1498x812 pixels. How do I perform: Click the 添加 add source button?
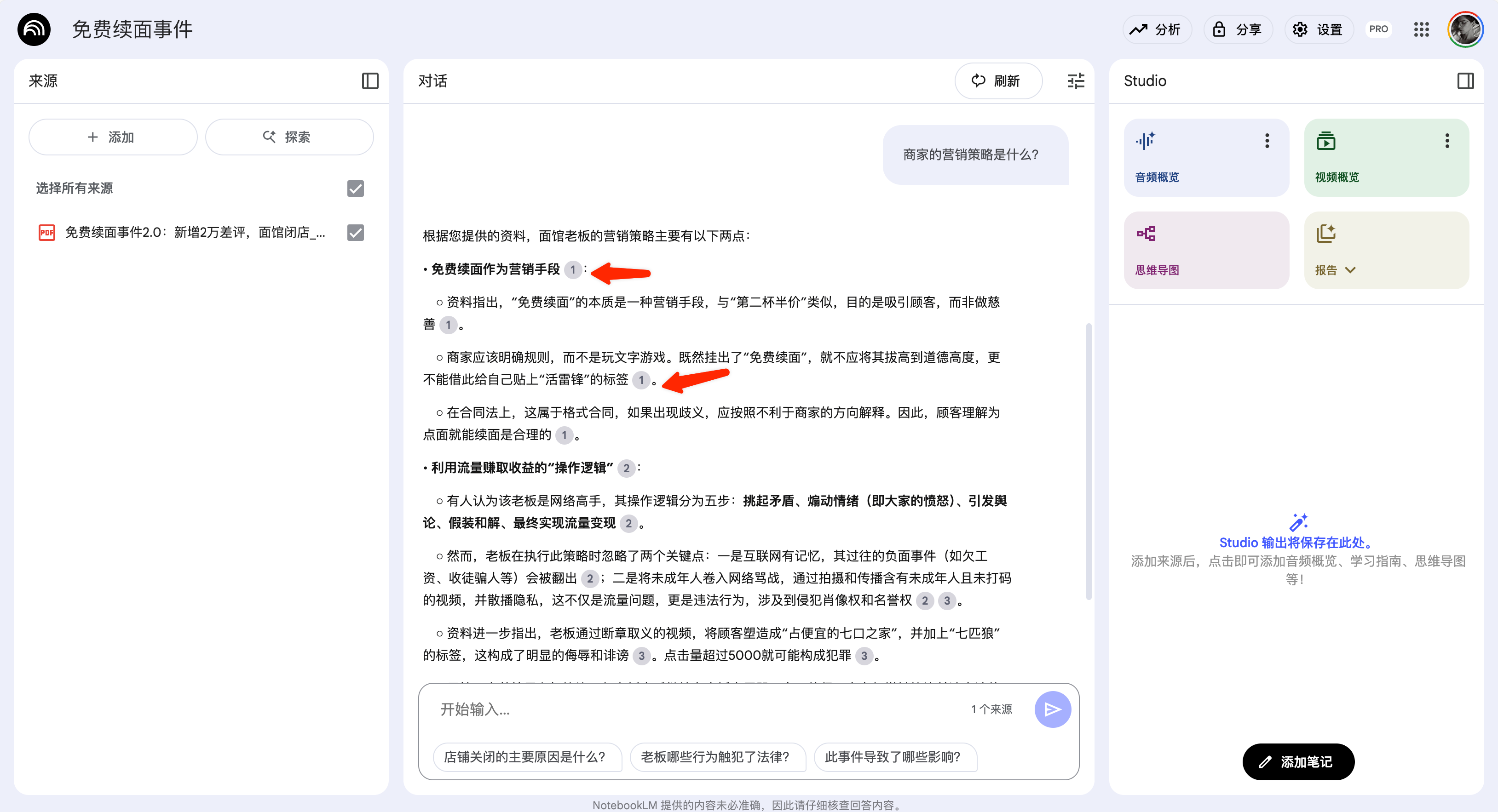(x=113, y=137)
